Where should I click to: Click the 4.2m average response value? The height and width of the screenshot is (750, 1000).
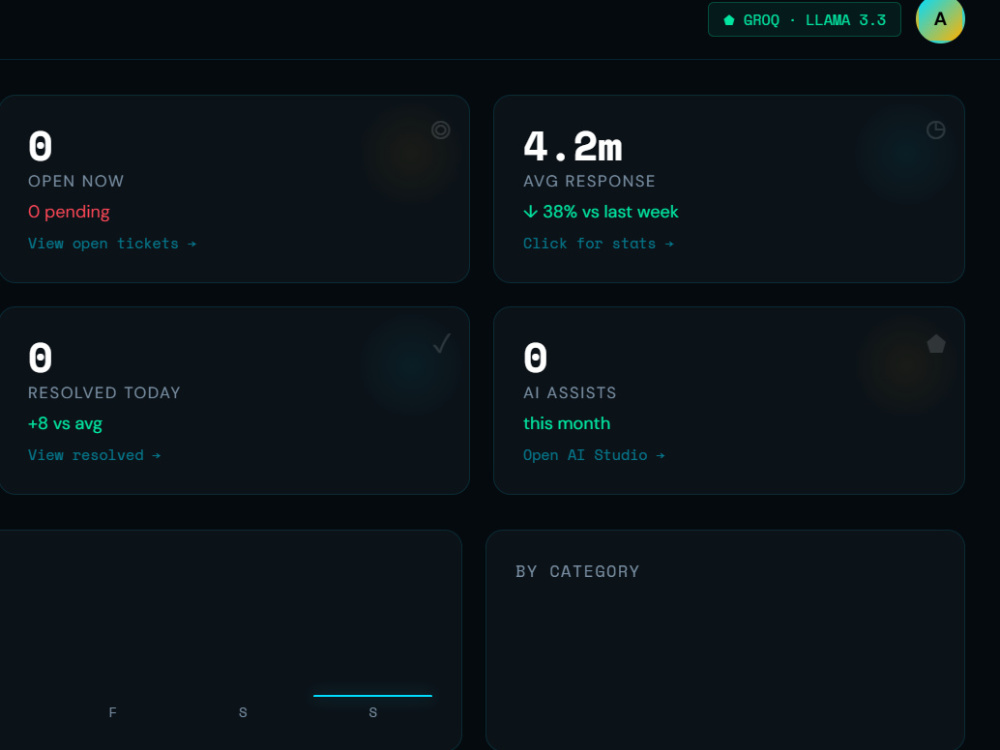pos(573,147)
